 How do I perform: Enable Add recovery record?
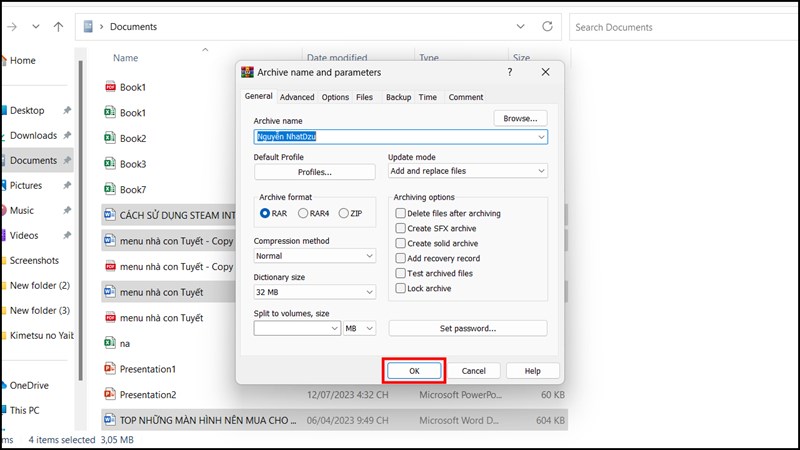pyautogui.click(x=401, y=258)
